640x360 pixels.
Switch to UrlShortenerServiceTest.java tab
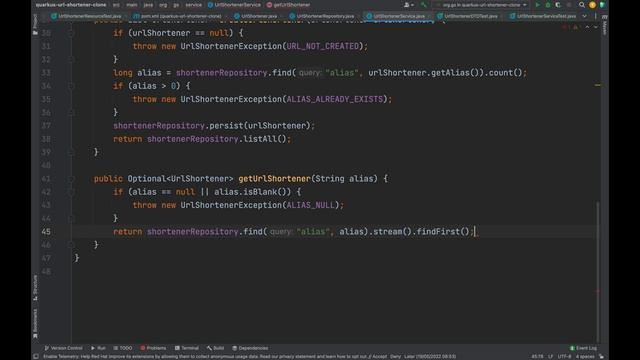[543, 16]
